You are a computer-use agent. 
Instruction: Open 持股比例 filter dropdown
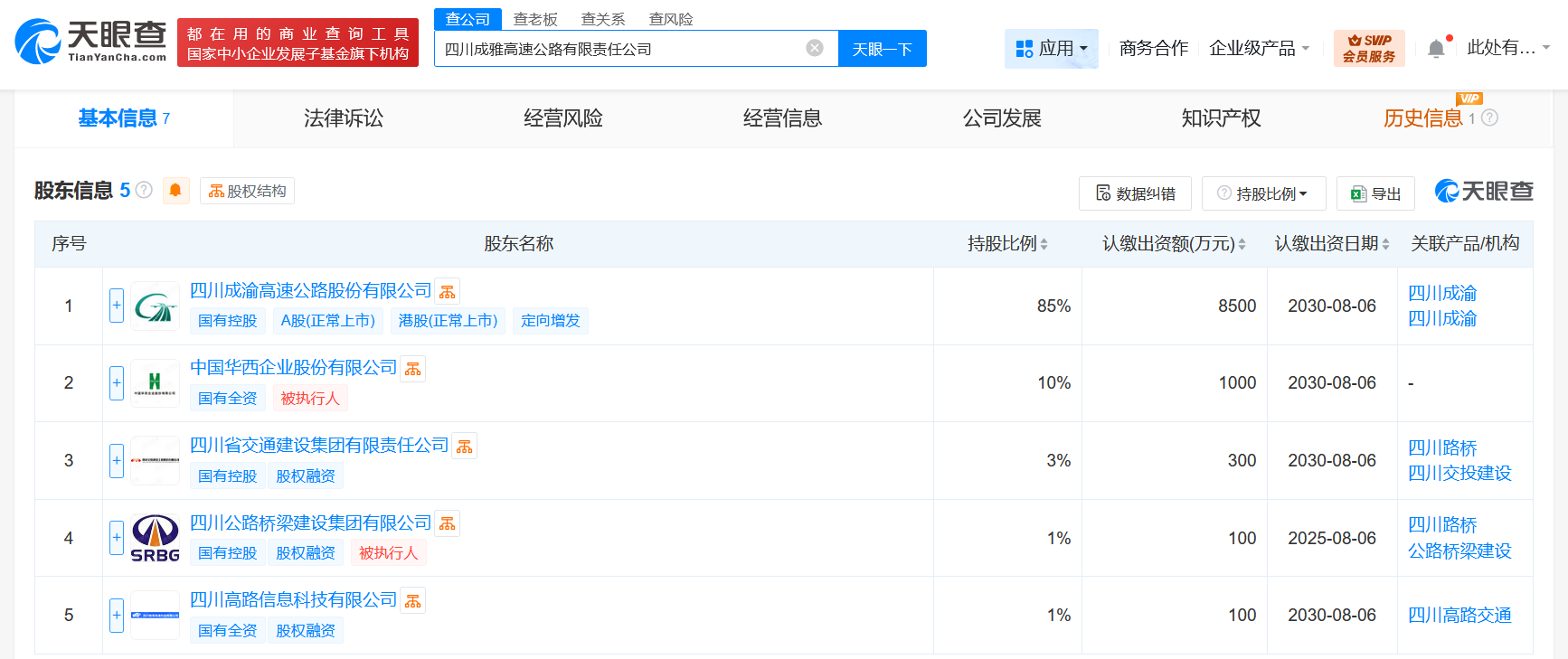[1263, 193]
